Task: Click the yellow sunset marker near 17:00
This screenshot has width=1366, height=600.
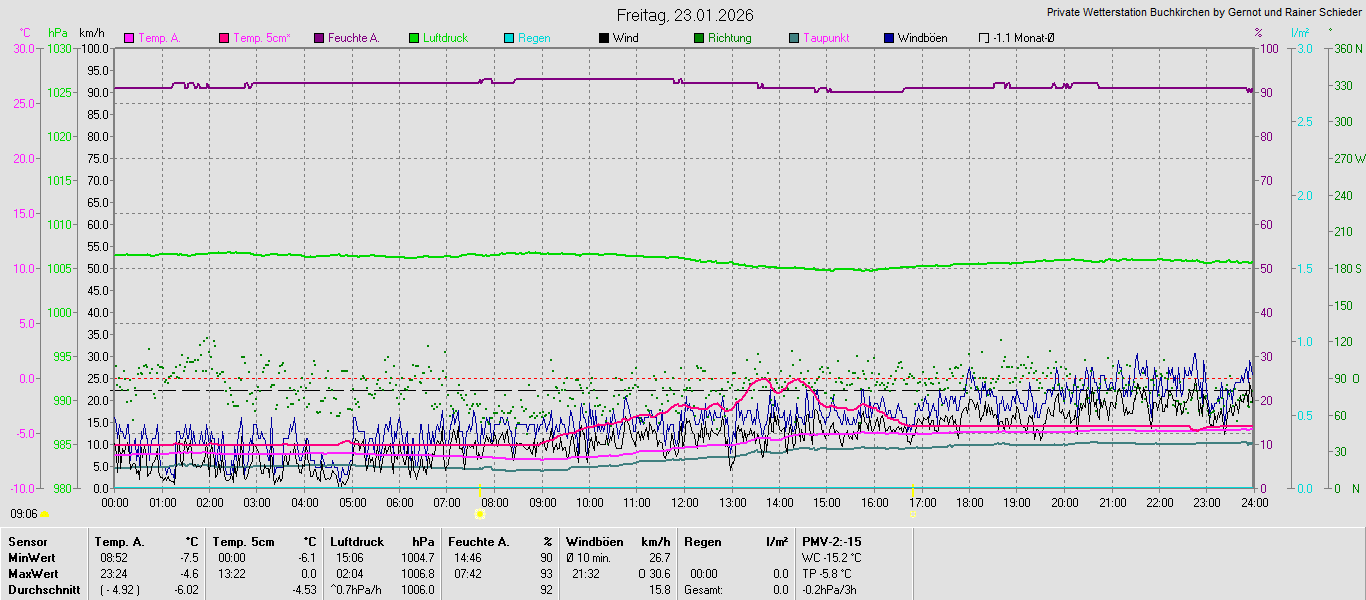Action: [x=912, y=513]
